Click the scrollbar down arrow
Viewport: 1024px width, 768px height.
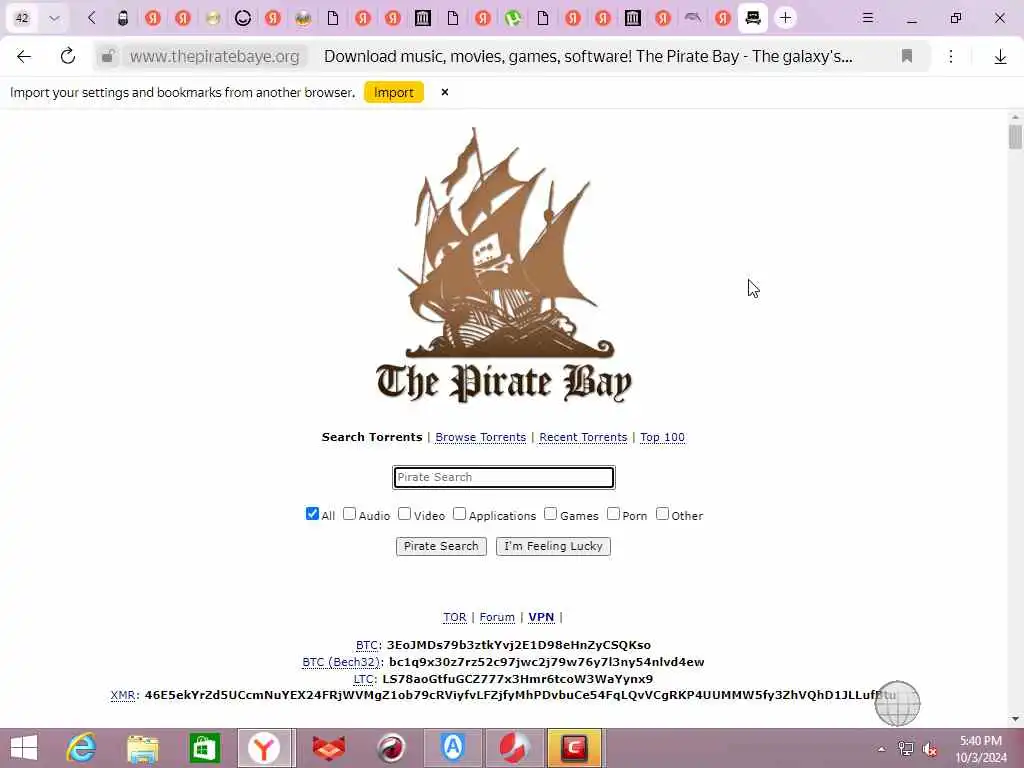(x=1015, y=719)
